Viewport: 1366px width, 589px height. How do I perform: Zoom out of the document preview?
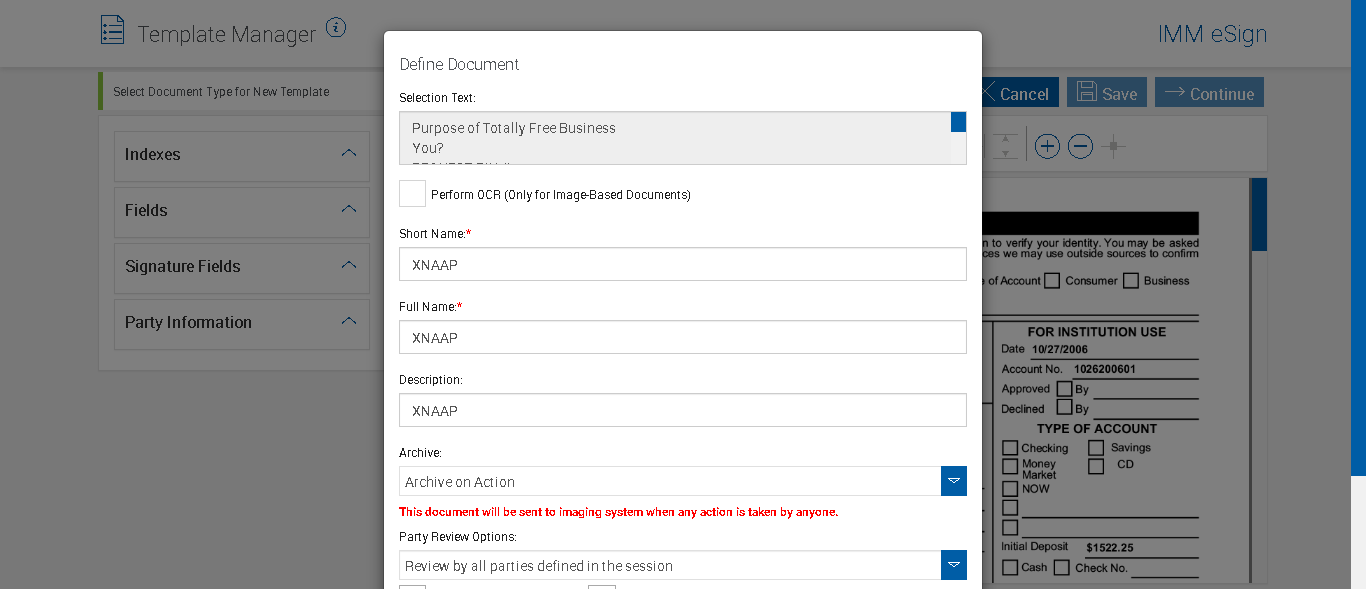pyautogui.click(x=1080, y=147)
